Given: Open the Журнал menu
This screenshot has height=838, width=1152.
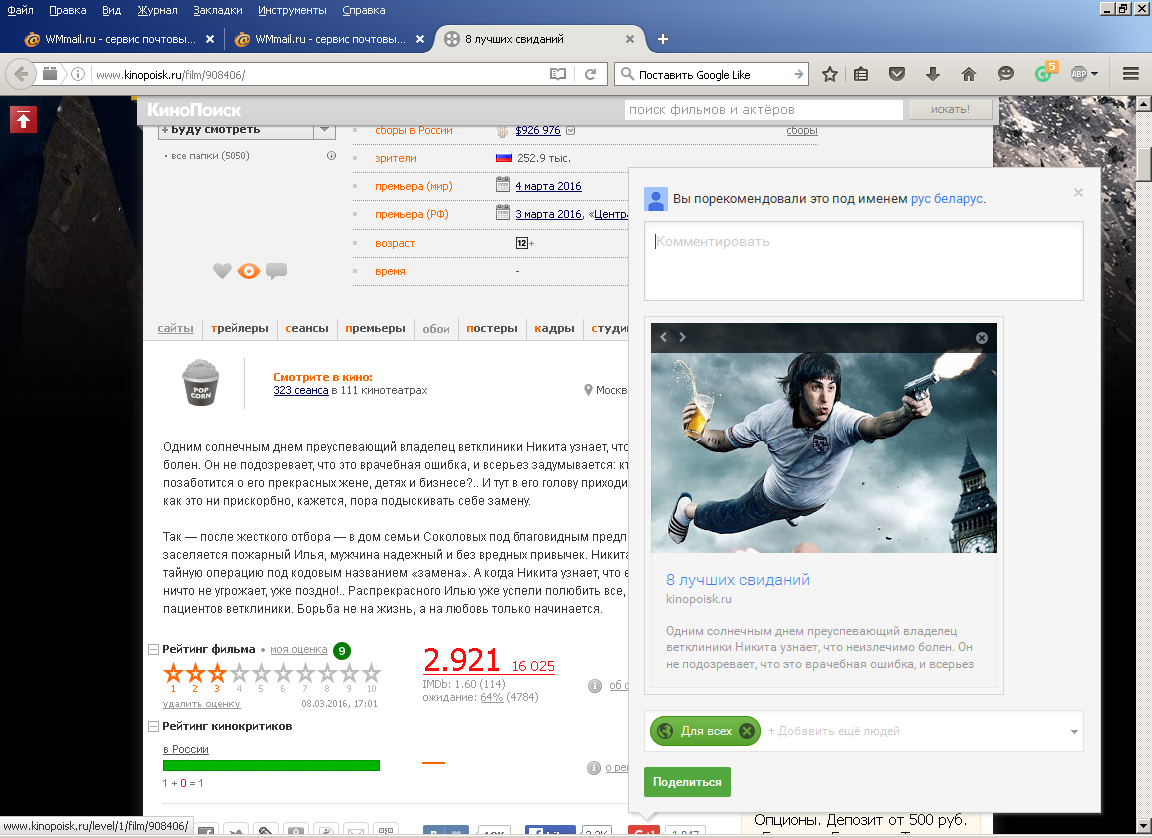Looking at the screenshot, I should coord(157,10).
